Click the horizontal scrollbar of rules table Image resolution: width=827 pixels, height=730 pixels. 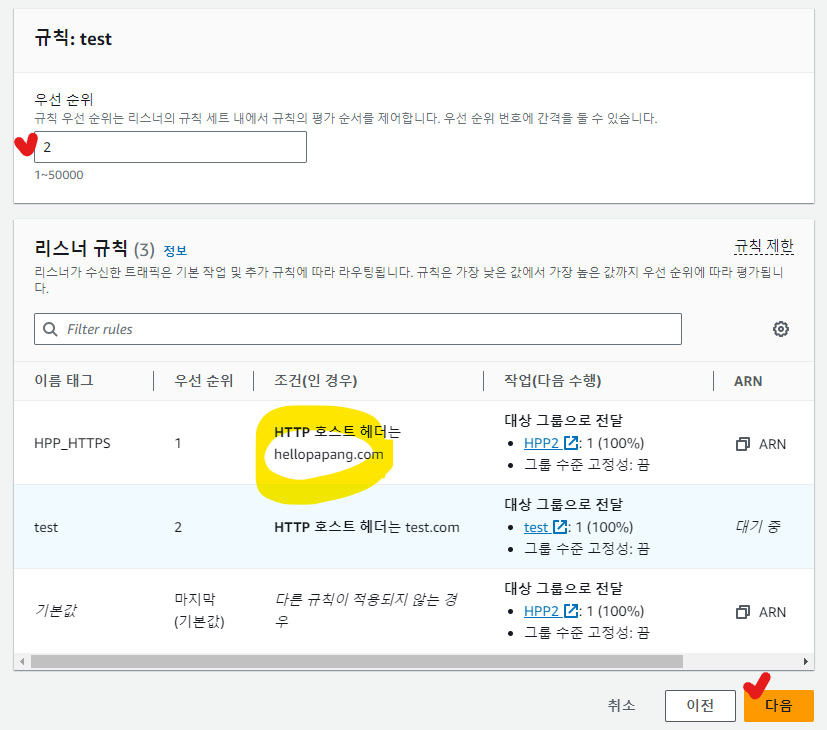coord(356,661)
